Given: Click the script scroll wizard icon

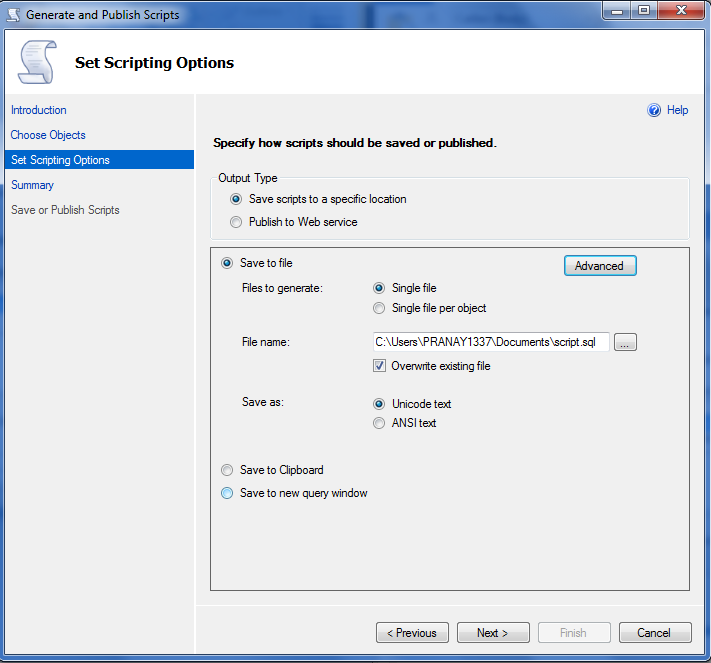Looking at the screenshot, I should (x=36, y=62).
